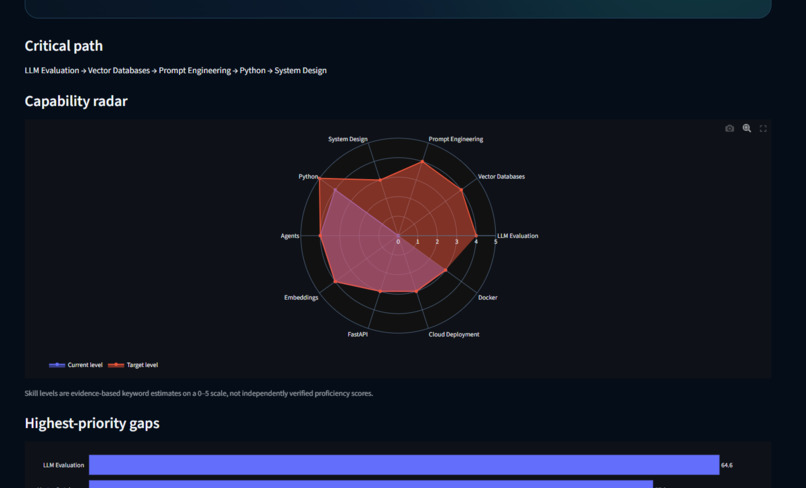This screenshot has width=806, height=488.
Task: Toggle the Target level legend entry
Action: (x=133, y=365)
